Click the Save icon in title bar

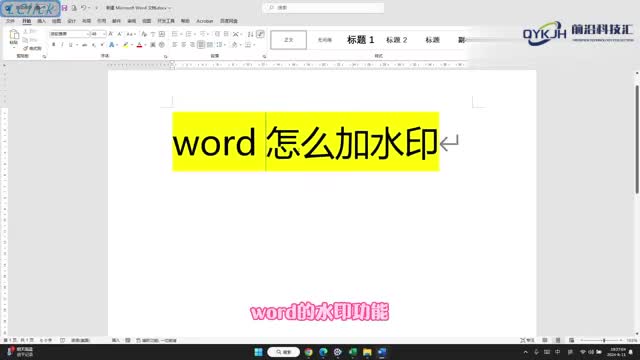click(x=64, y=8)
